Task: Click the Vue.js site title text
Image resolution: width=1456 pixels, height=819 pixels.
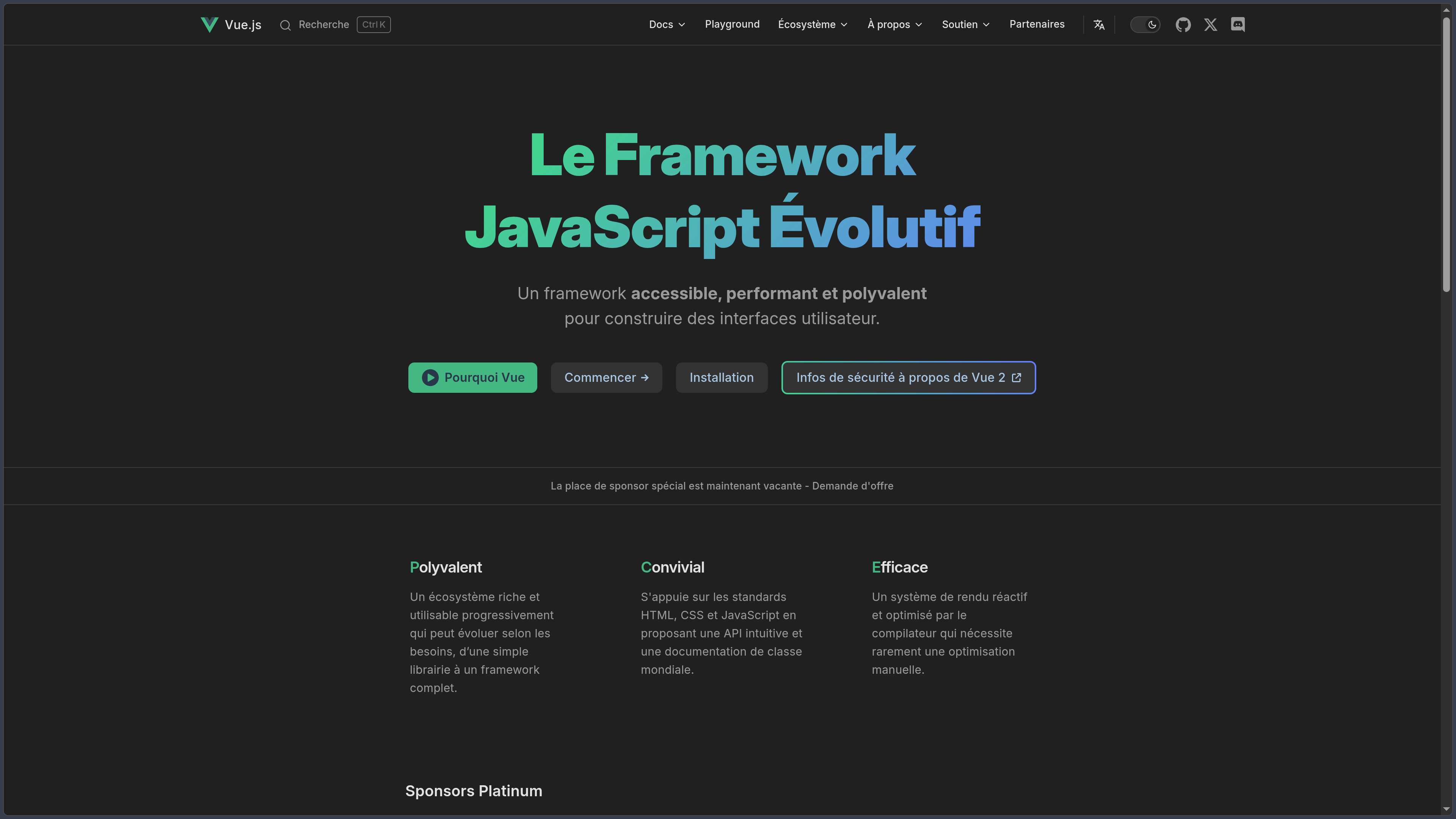Action: [243, 25]
